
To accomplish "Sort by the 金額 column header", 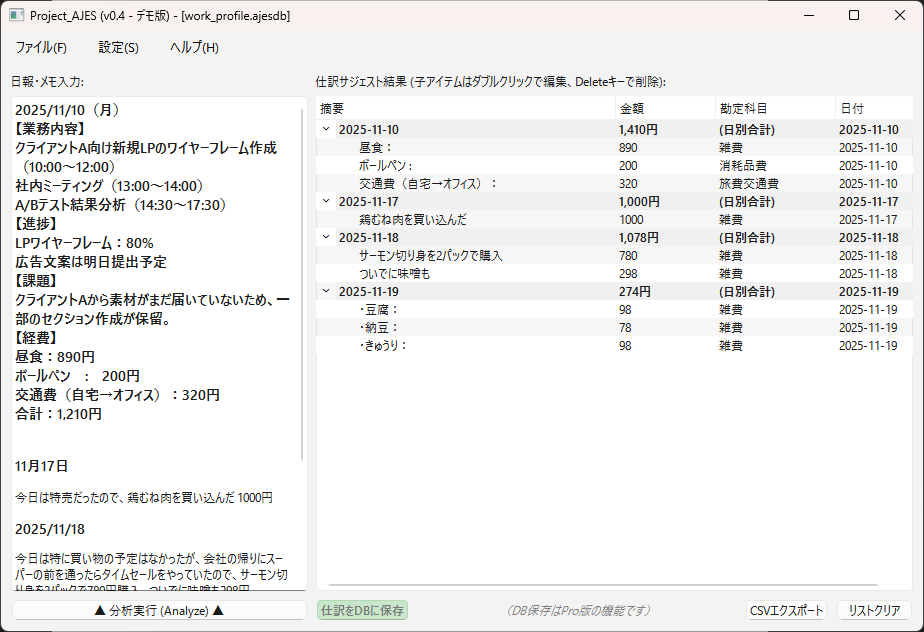I will point(664,108).
